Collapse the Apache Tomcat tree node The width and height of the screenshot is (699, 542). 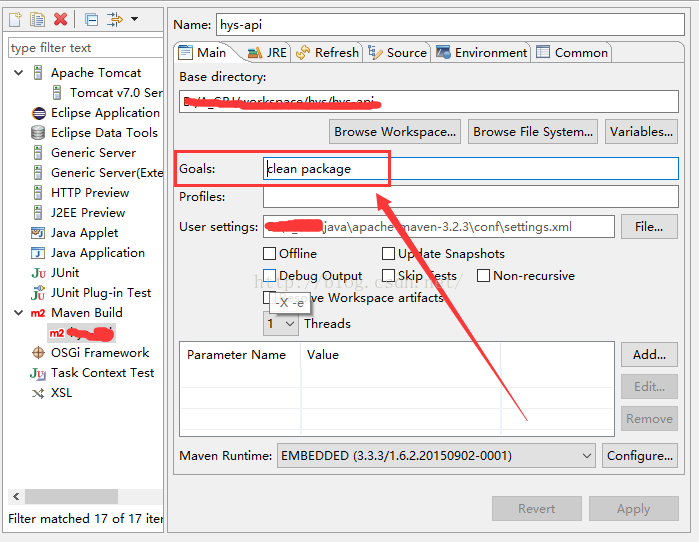[x=18, y=72]
